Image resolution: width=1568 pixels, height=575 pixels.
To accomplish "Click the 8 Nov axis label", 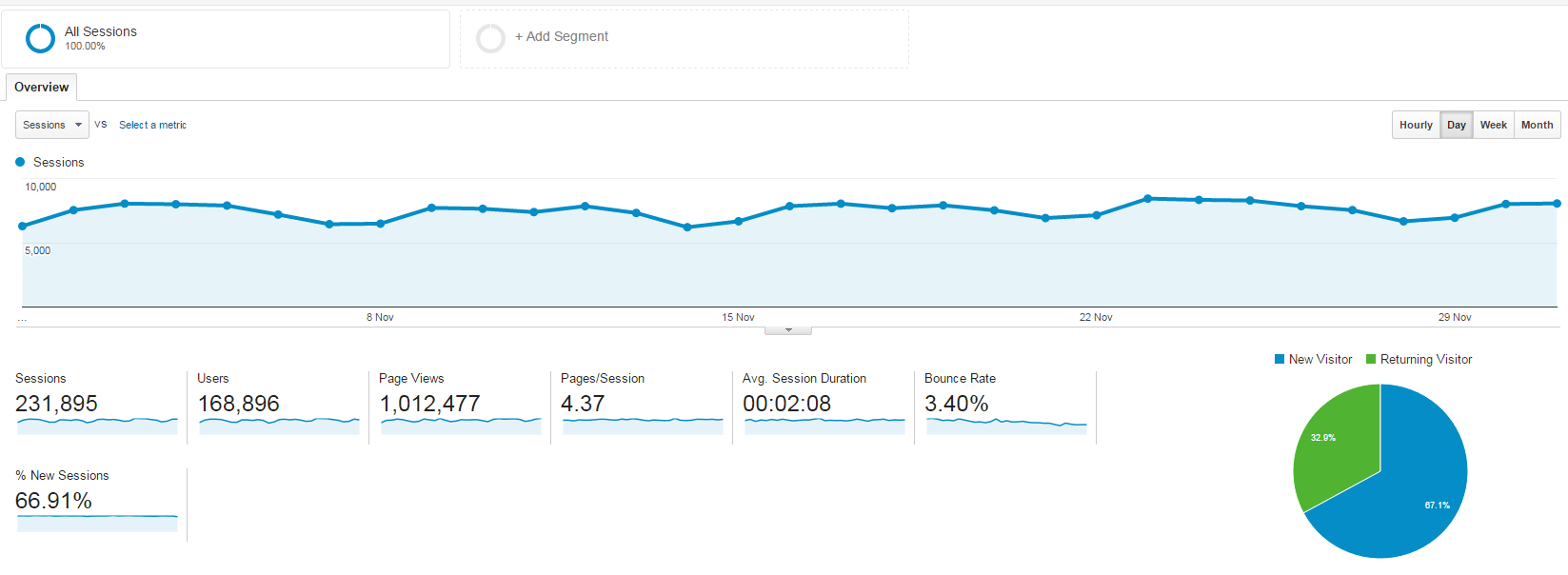I will click(x=380, y=317).
